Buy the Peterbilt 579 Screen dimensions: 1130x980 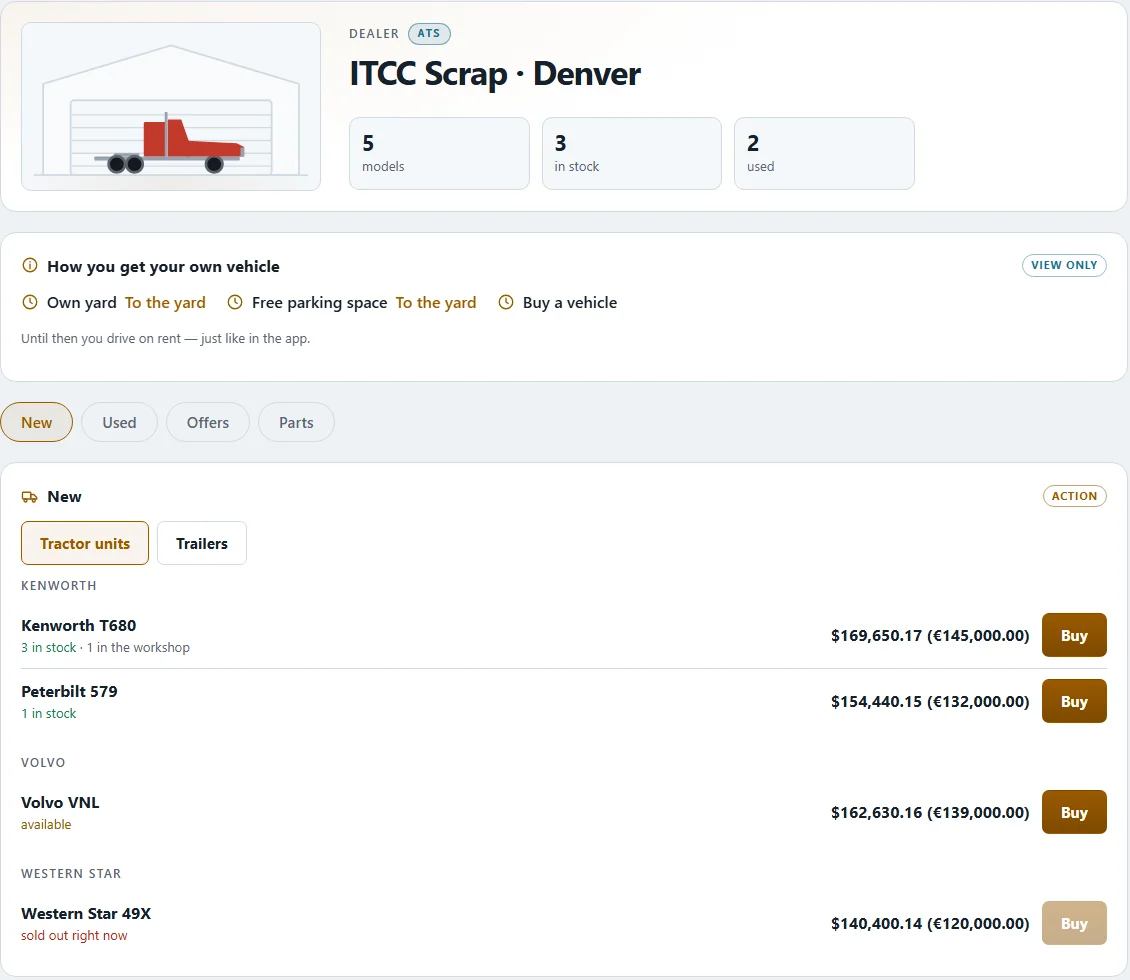tap(1074, 701)
